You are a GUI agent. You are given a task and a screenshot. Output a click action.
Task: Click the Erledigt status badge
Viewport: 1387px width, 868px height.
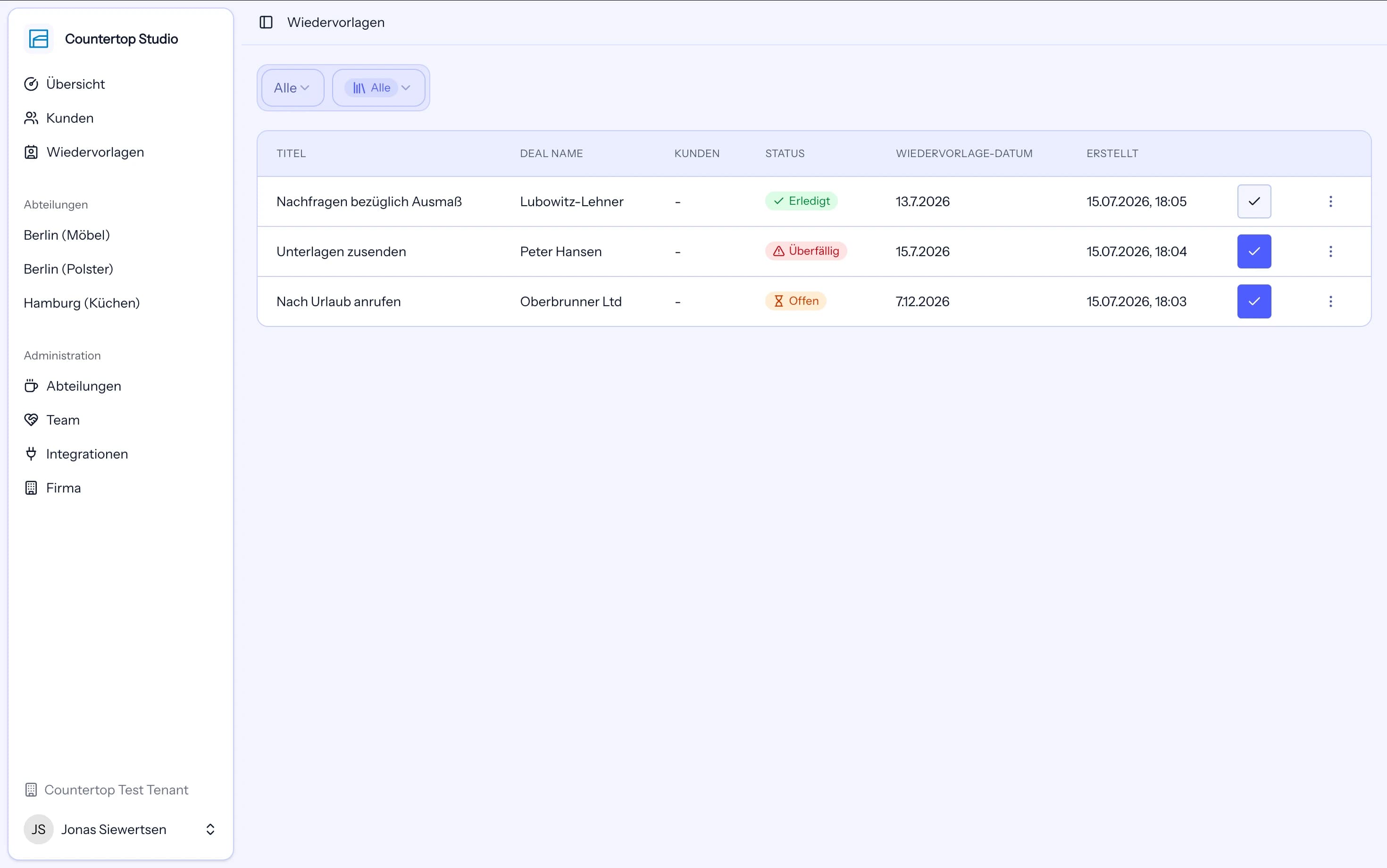[802, 201]
